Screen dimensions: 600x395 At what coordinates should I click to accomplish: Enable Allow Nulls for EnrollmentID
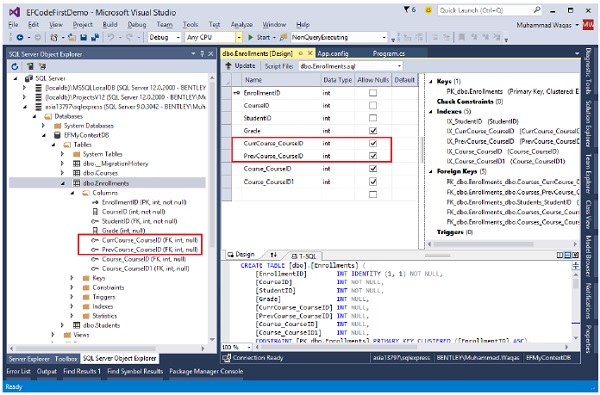click(373, 93)
